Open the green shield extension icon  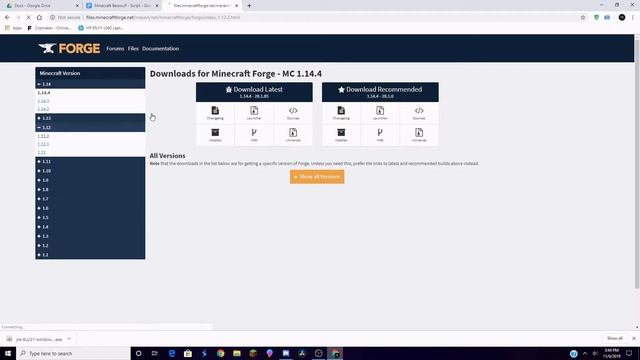tap(596, 18)
